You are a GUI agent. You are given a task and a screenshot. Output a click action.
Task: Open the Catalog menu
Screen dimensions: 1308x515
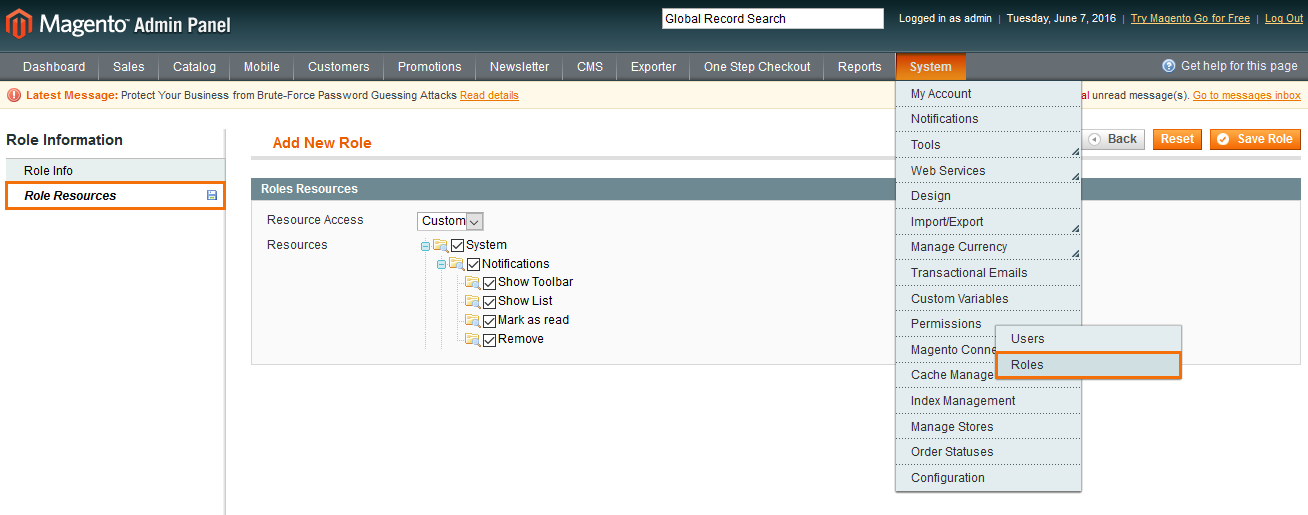(x=194, y=67)
